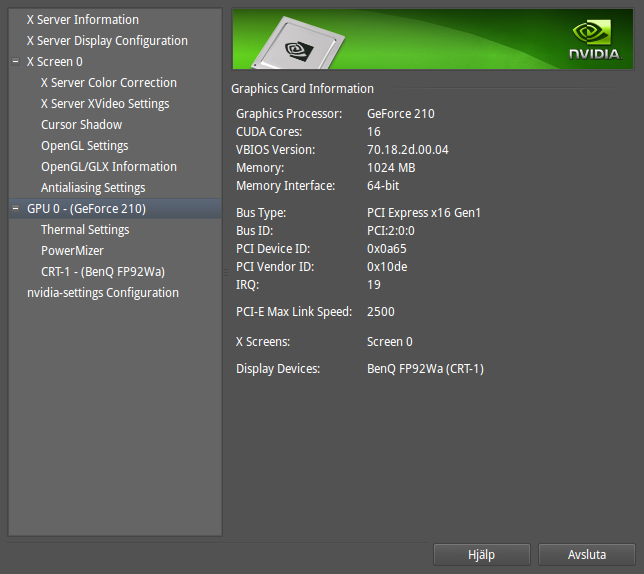Open X Server XVideo Settings
This screenshot has width=644, height=574.
point(105,103)
